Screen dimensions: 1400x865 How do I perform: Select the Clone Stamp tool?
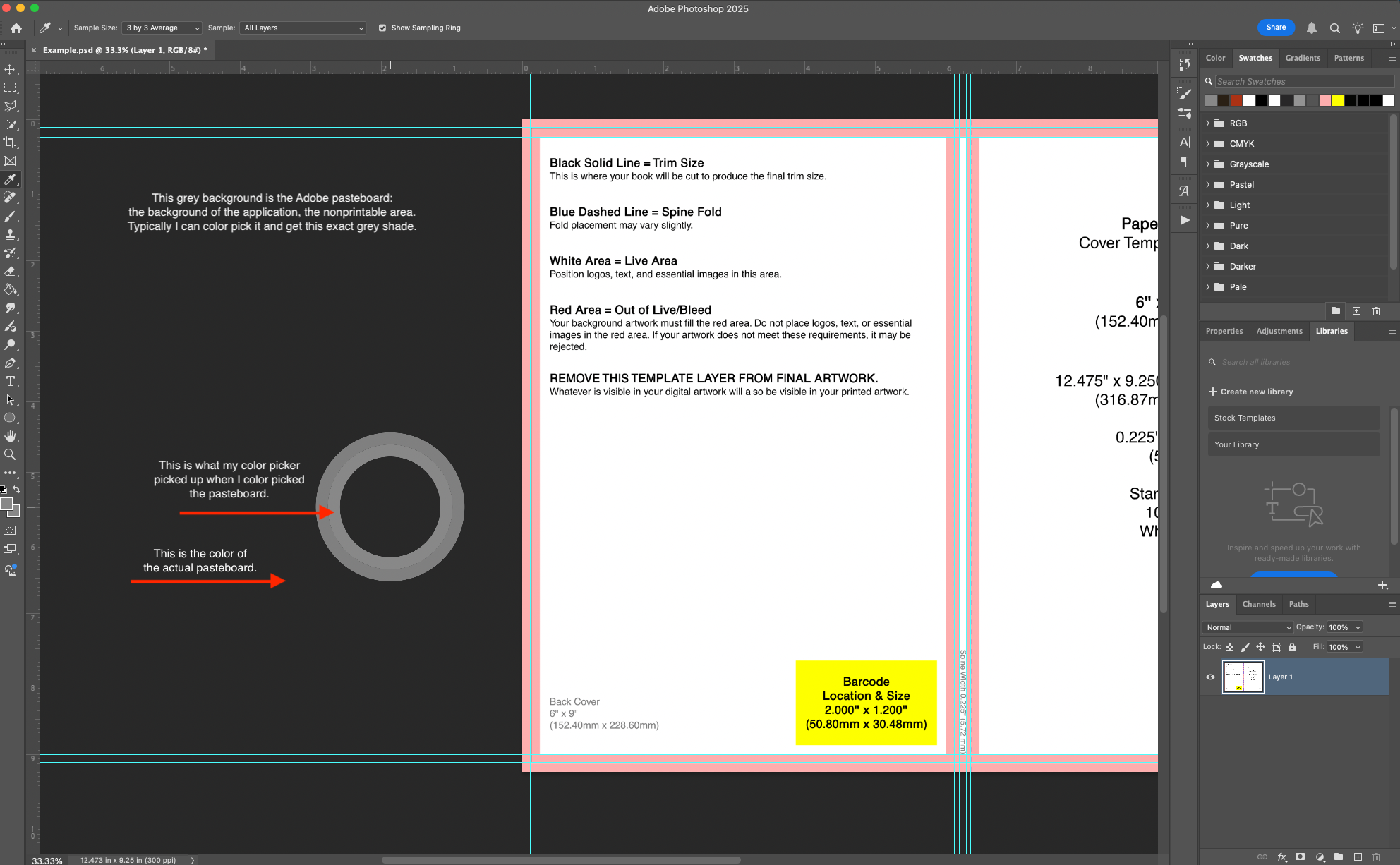11,234
